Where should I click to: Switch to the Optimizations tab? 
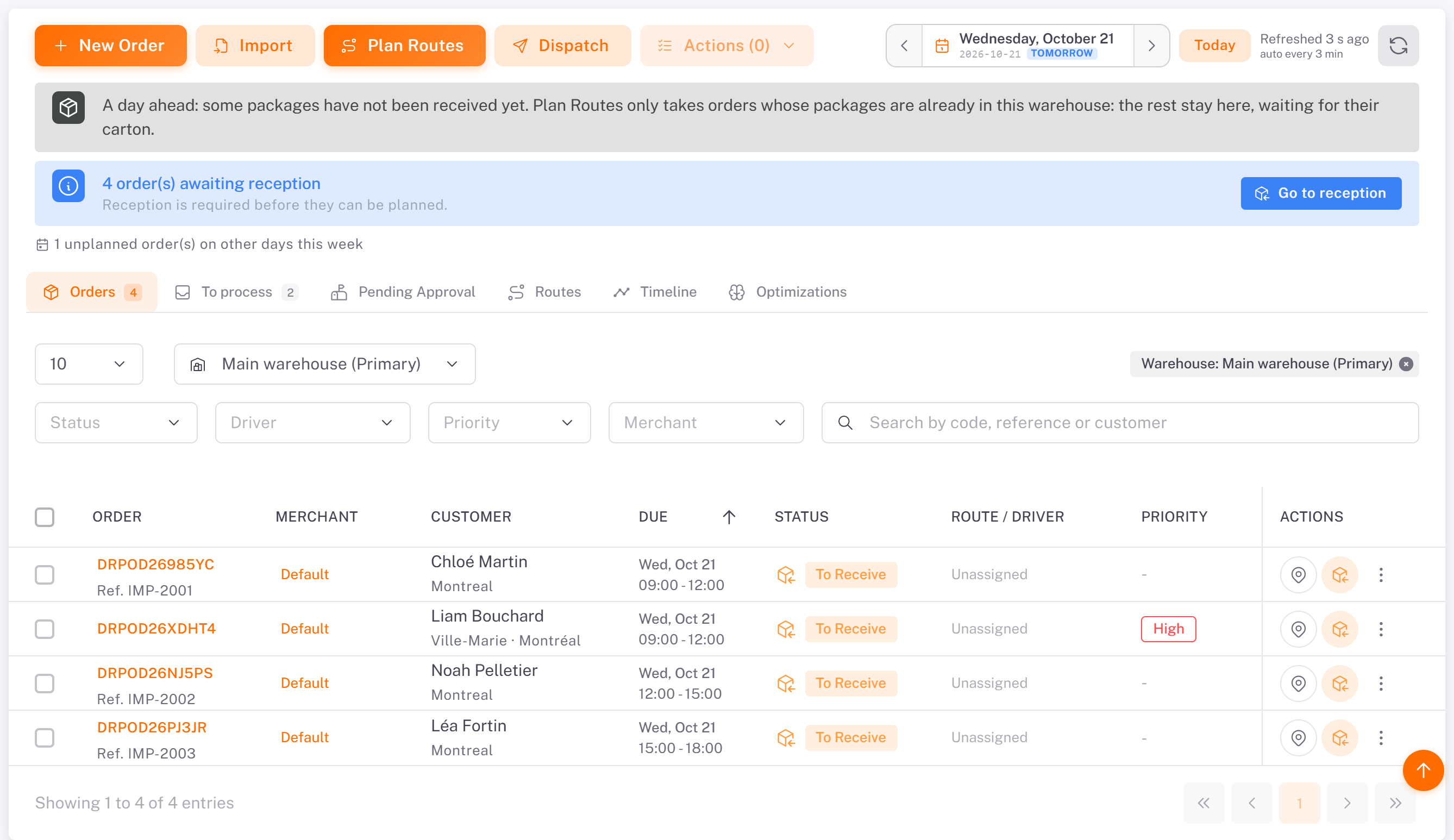tap(787, 292)
